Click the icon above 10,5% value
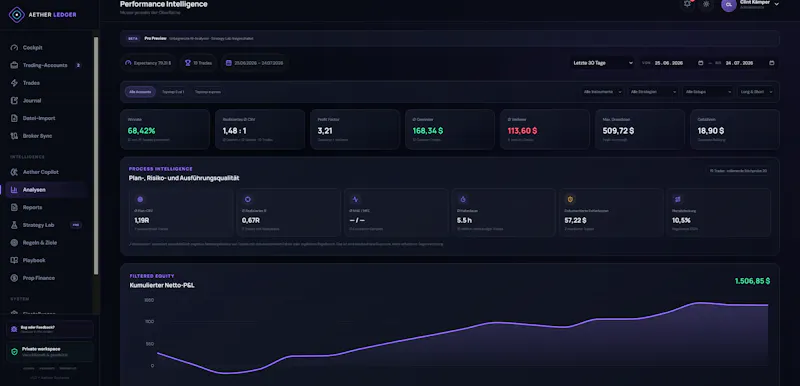Viewport: 800px width, 386px height. [678, 199]
